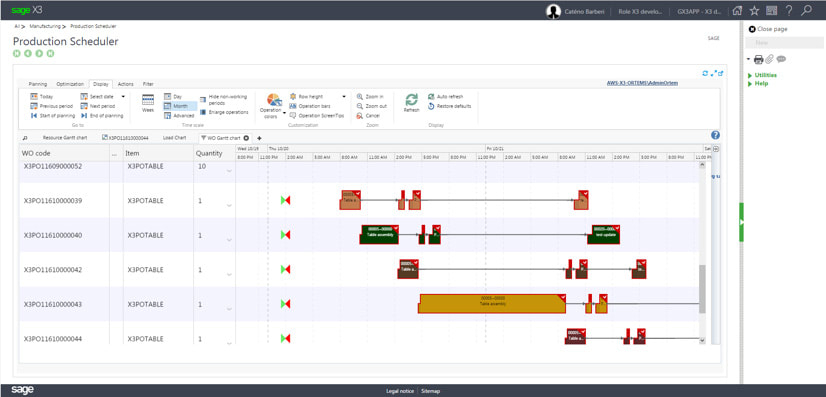Viewport: 826px width, 397px height.
Task: Go to Next period
Action: click(97, 106)
